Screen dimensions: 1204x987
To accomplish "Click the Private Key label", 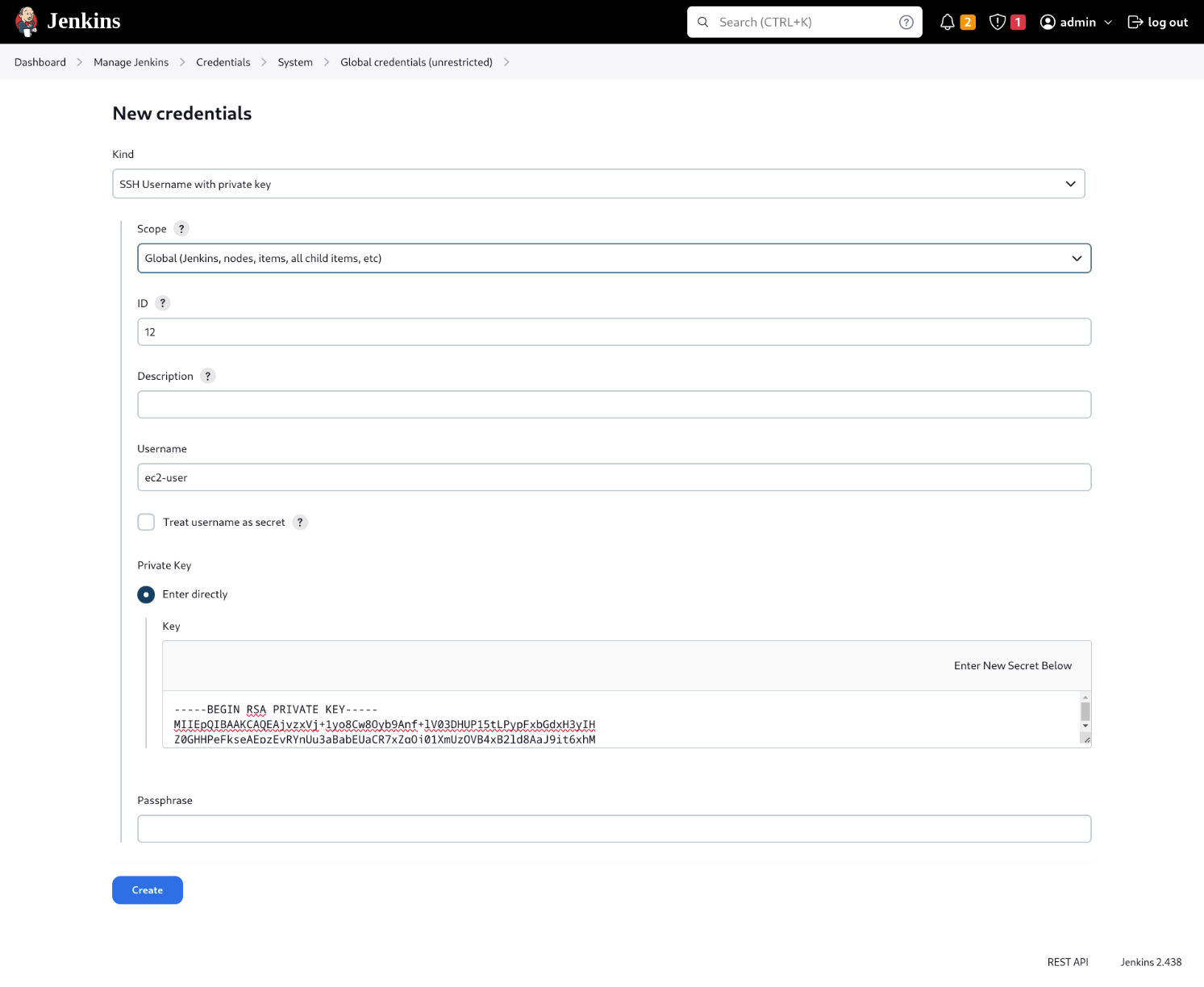I will point(165,565).
